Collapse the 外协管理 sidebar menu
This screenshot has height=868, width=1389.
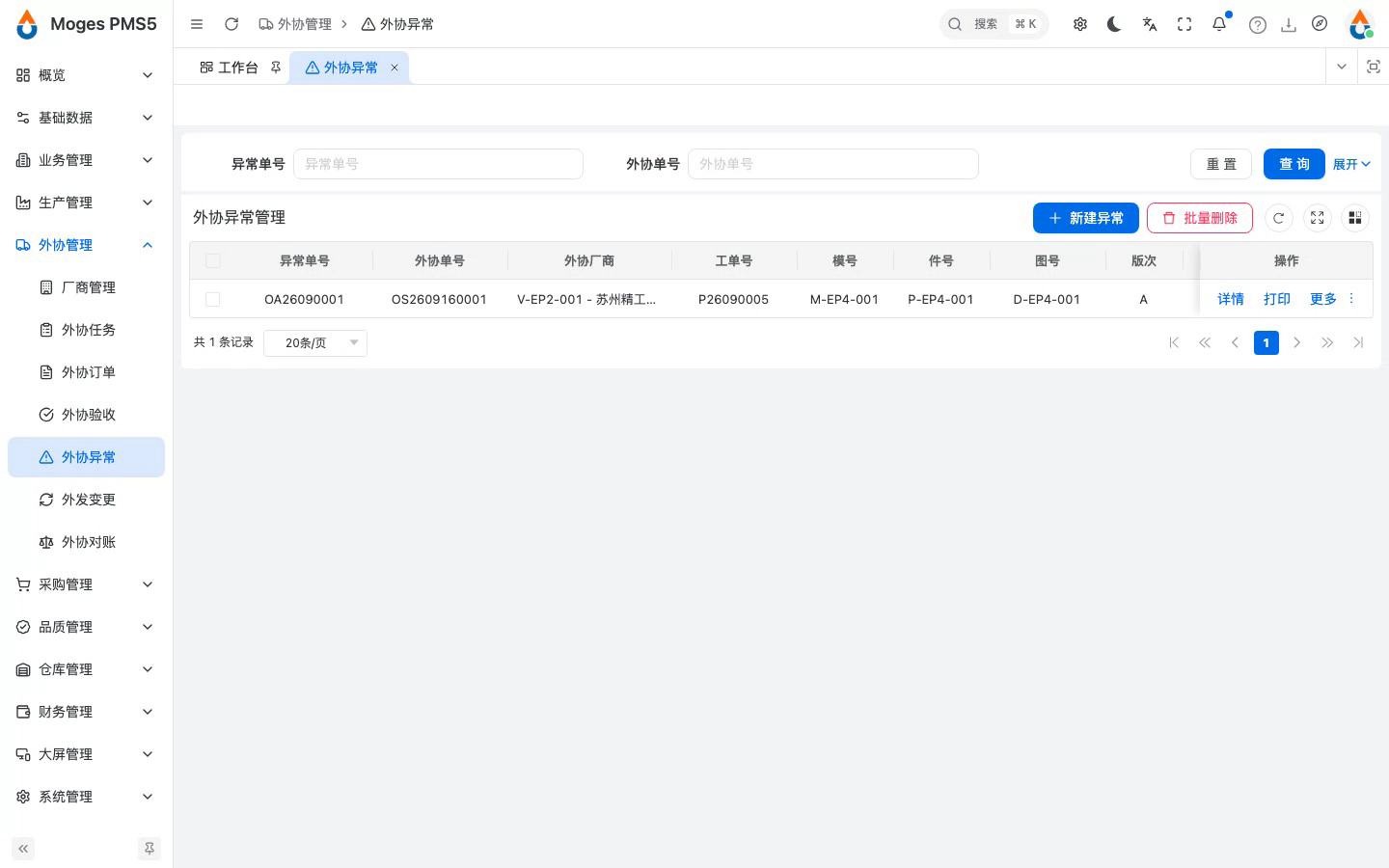[x=86, y=245]
